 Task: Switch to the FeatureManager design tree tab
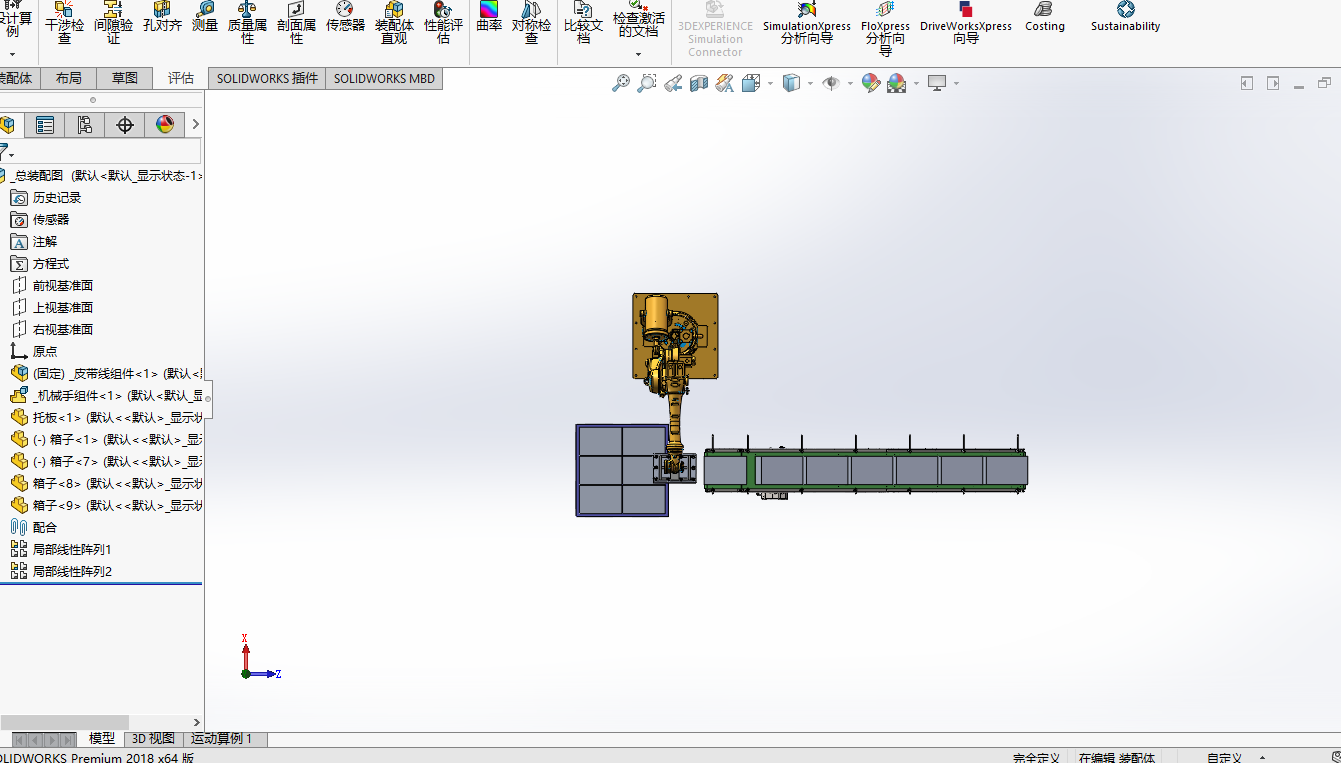(x=9, y=124)
